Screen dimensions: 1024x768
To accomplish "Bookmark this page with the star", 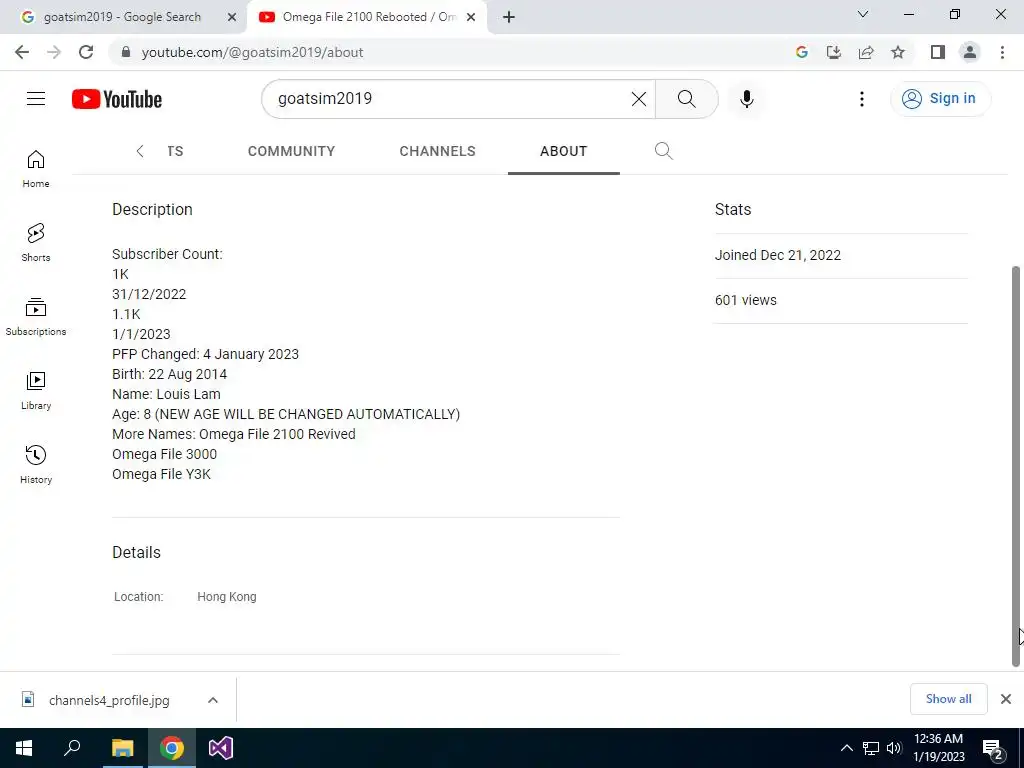I will (898, 52).
